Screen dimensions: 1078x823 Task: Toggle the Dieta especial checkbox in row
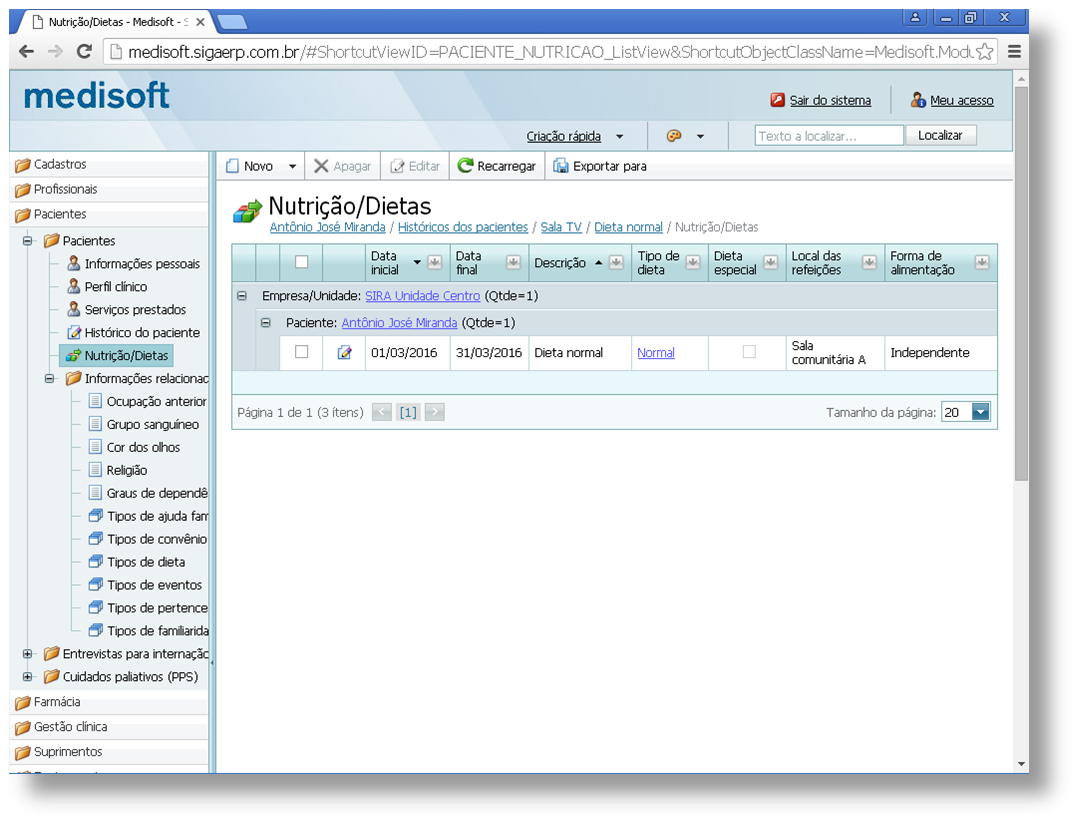point(749,352)
